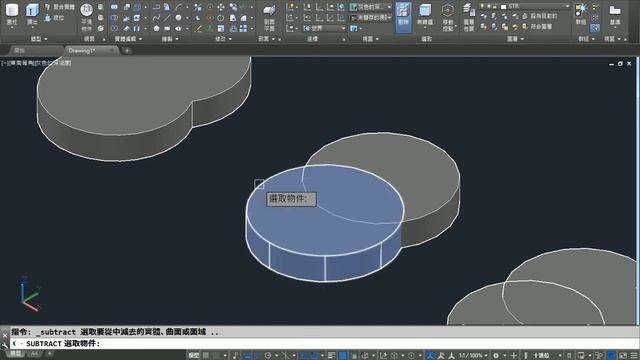This screenshot has width=640, height=360.
Task: Open the visual style dropdown (灰色的深淺)
Action: (370, 7)
